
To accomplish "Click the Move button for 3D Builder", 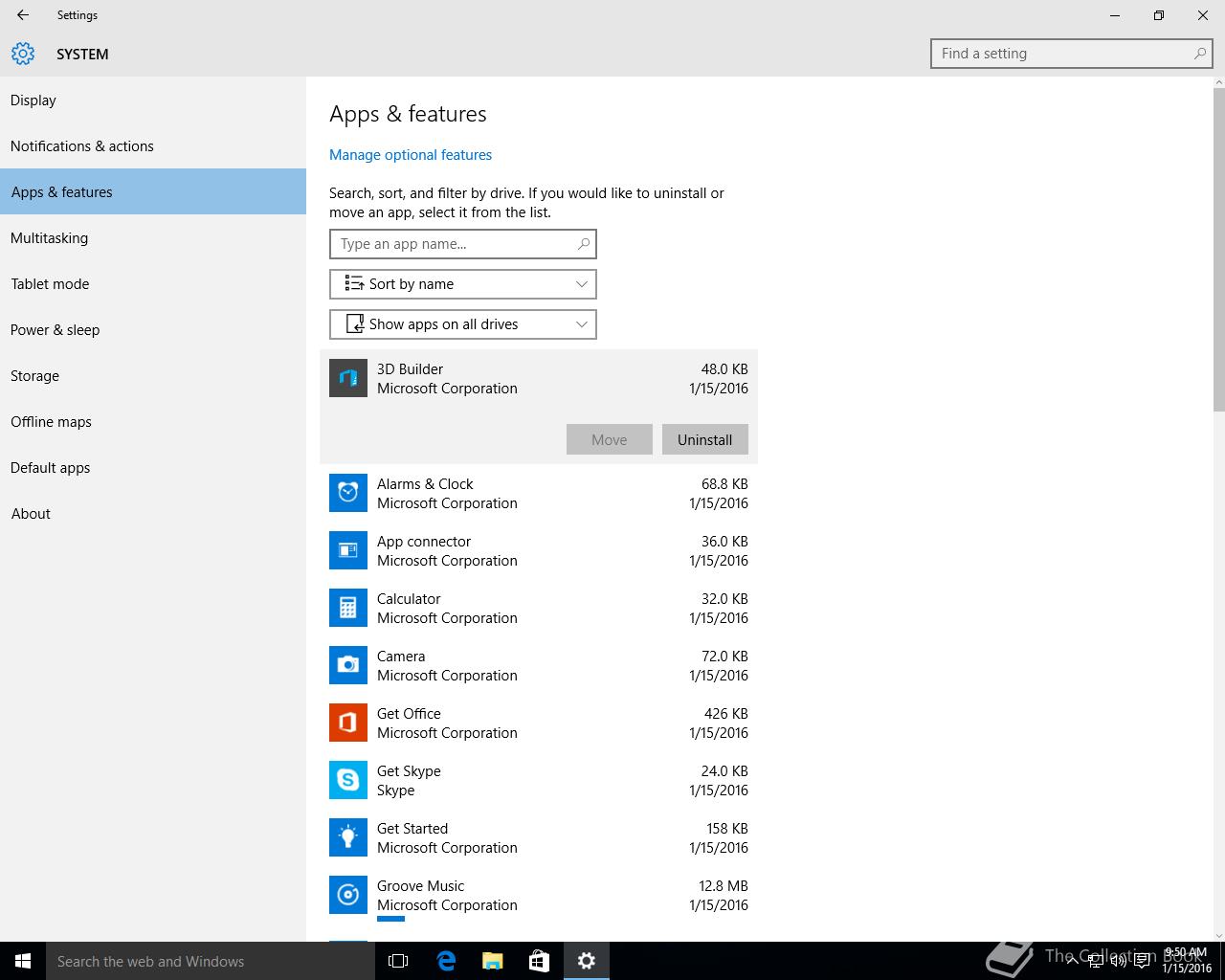I will (610, 440).
